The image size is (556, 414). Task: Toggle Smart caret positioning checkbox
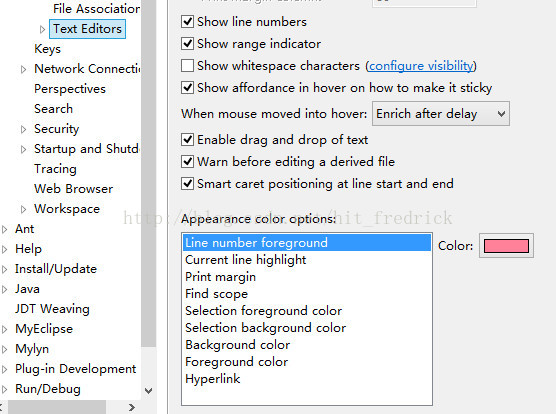click(x=187, y=184)
